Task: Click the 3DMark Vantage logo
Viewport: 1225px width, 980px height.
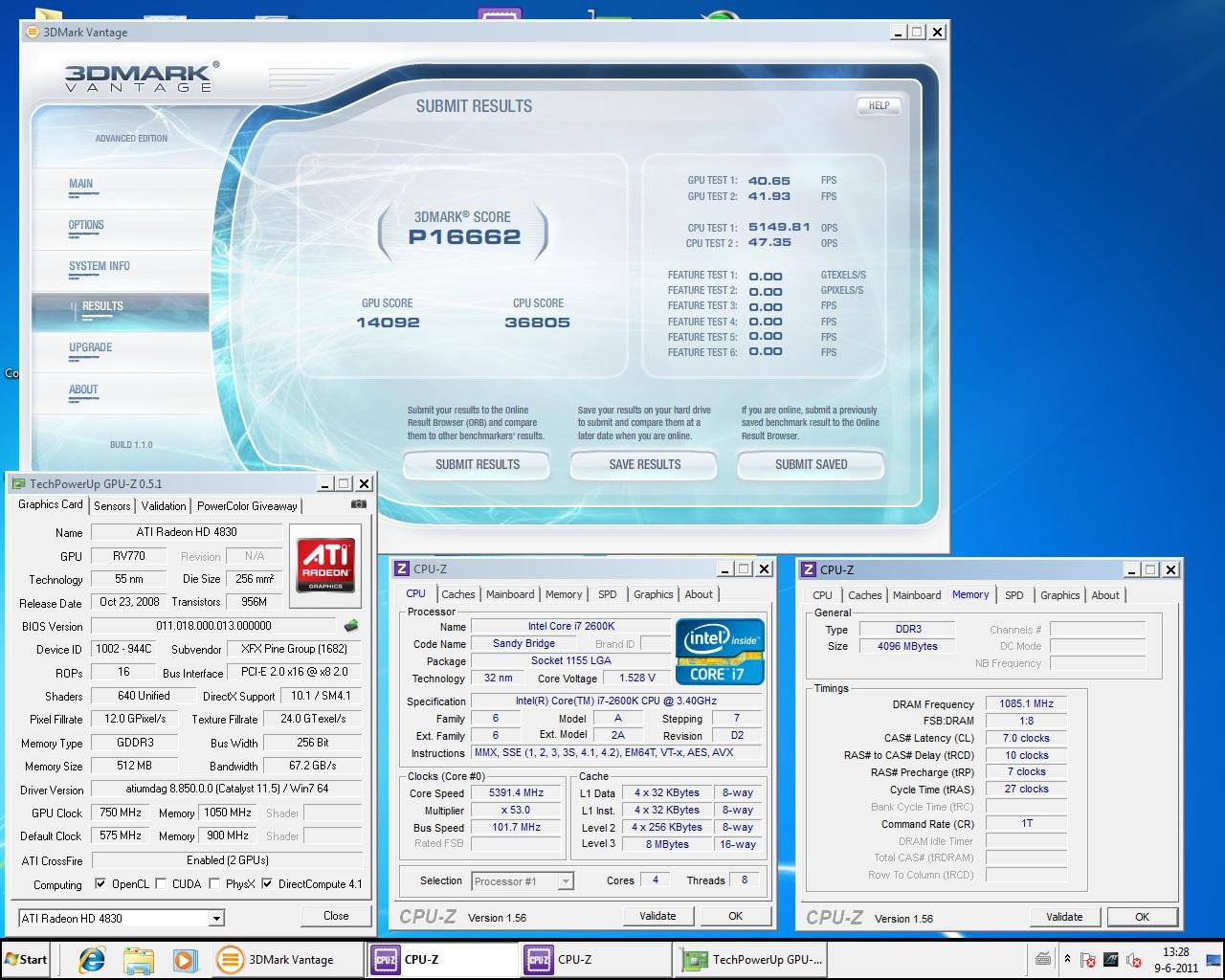Action: [142, 77]
